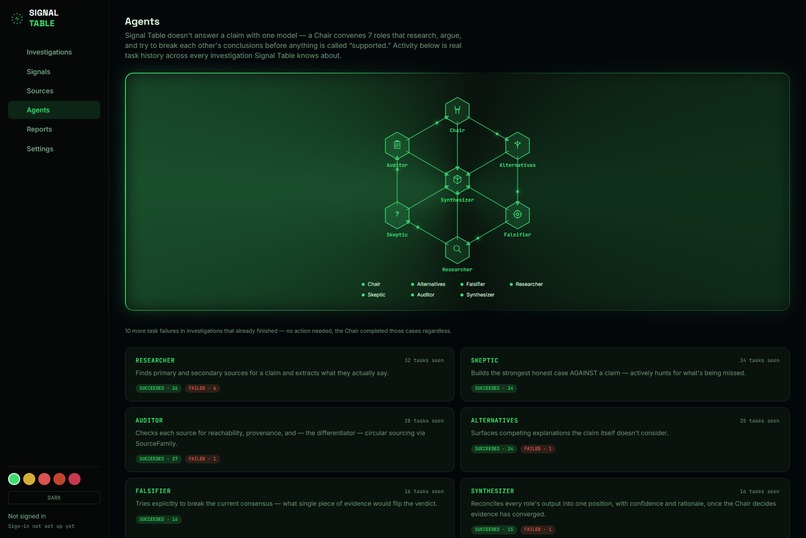Select the Alternatives hexagon node

(x=517, y=145)
